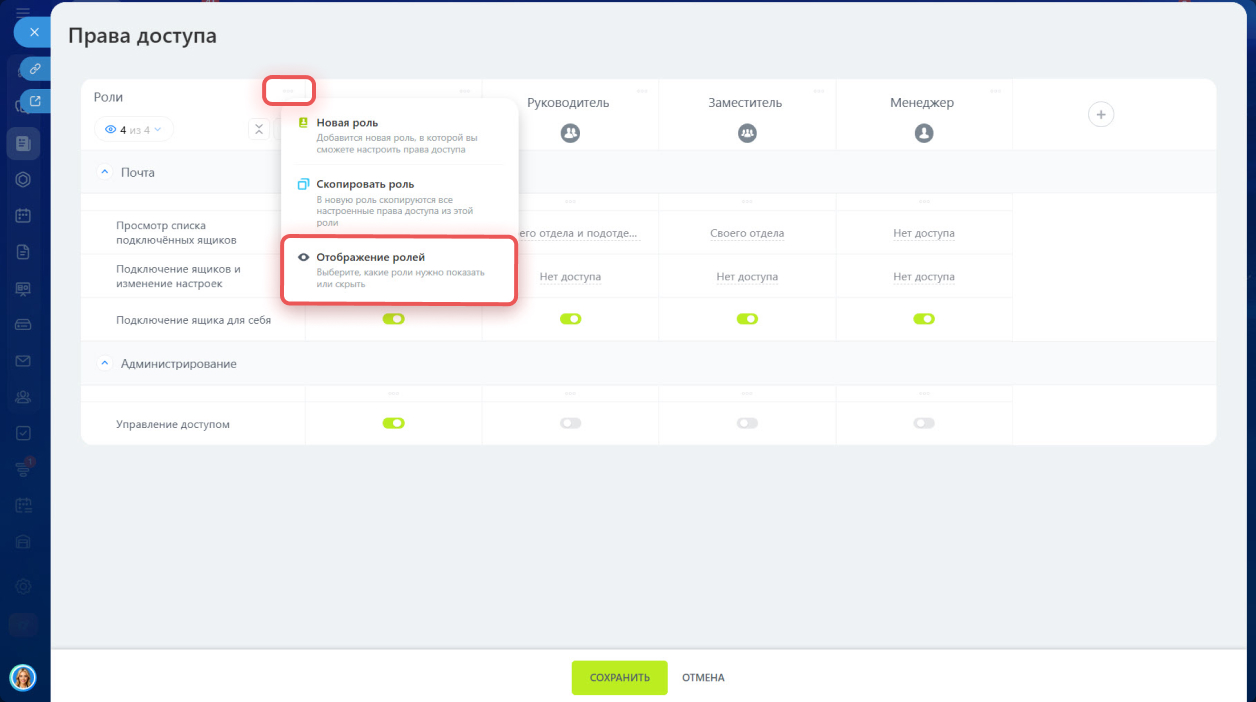
Task: Open the Роли three-dot menu
Action: pyautogui.click(x=289, y=91)
